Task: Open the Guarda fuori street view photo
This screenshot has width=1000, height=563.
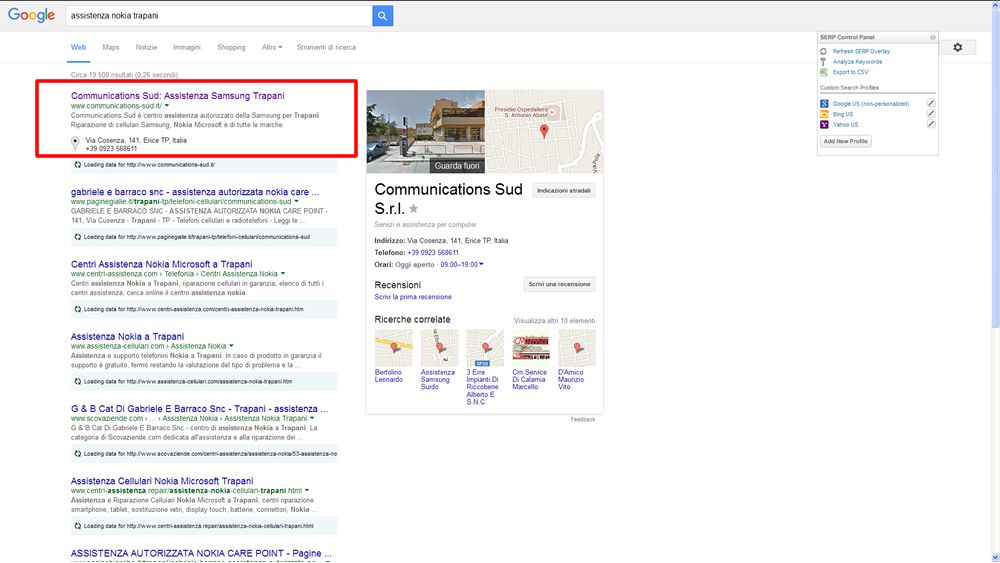Action: click(x=425, y=131)
